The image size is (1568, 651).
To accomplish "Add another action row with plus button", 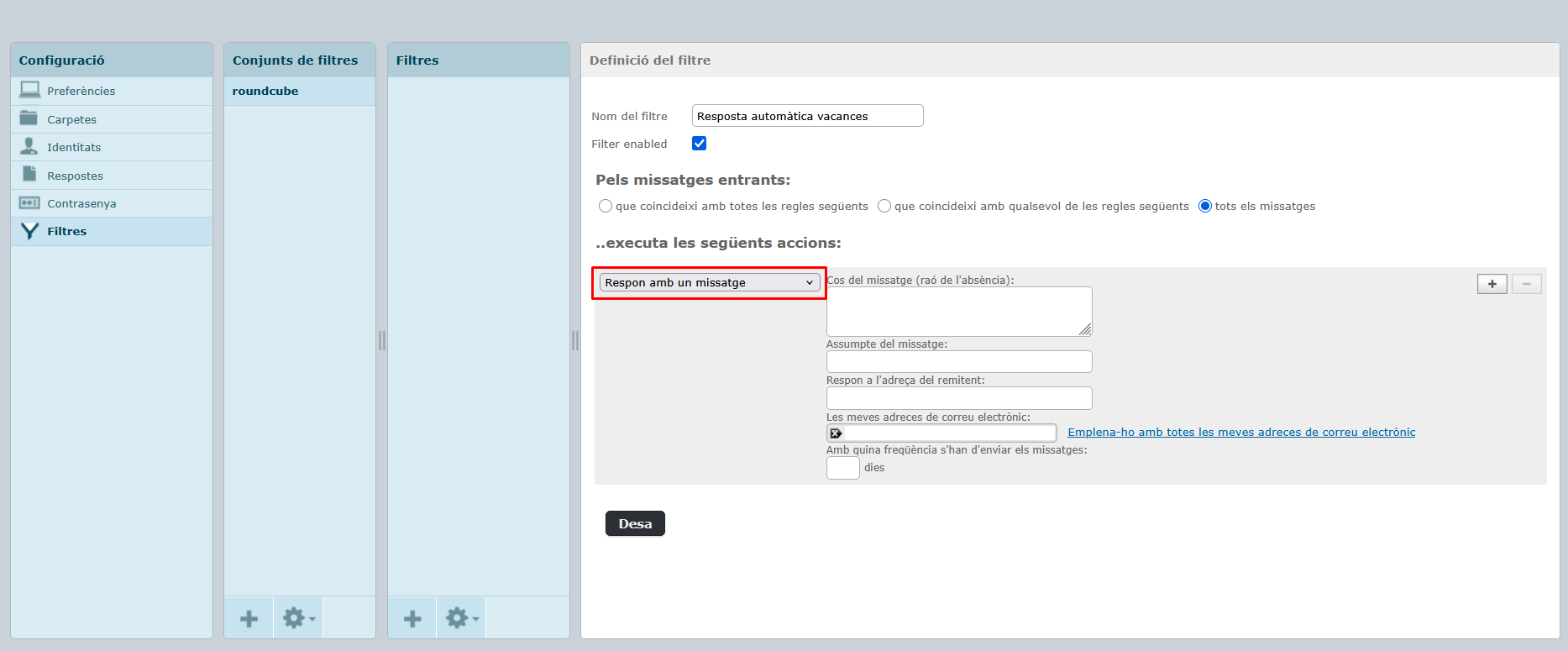I will pyautogui.click(x=1492, y=284).
